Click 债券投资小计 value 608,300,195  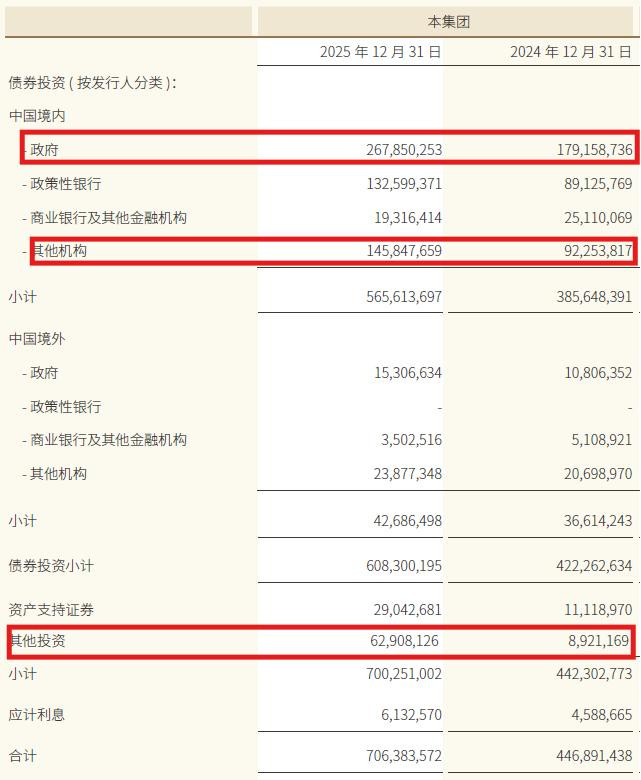pyautogui.click(x=404, y=566)
